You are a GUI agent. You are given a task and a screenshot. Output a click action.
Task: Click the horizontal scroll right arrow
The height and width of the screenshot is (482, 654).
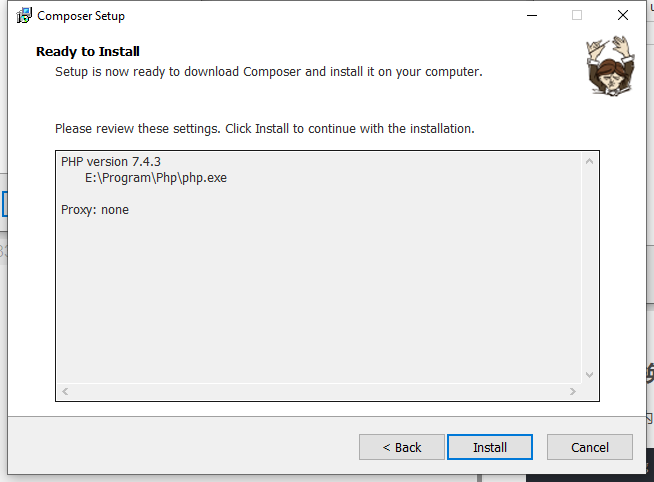[x=572, y=391]
